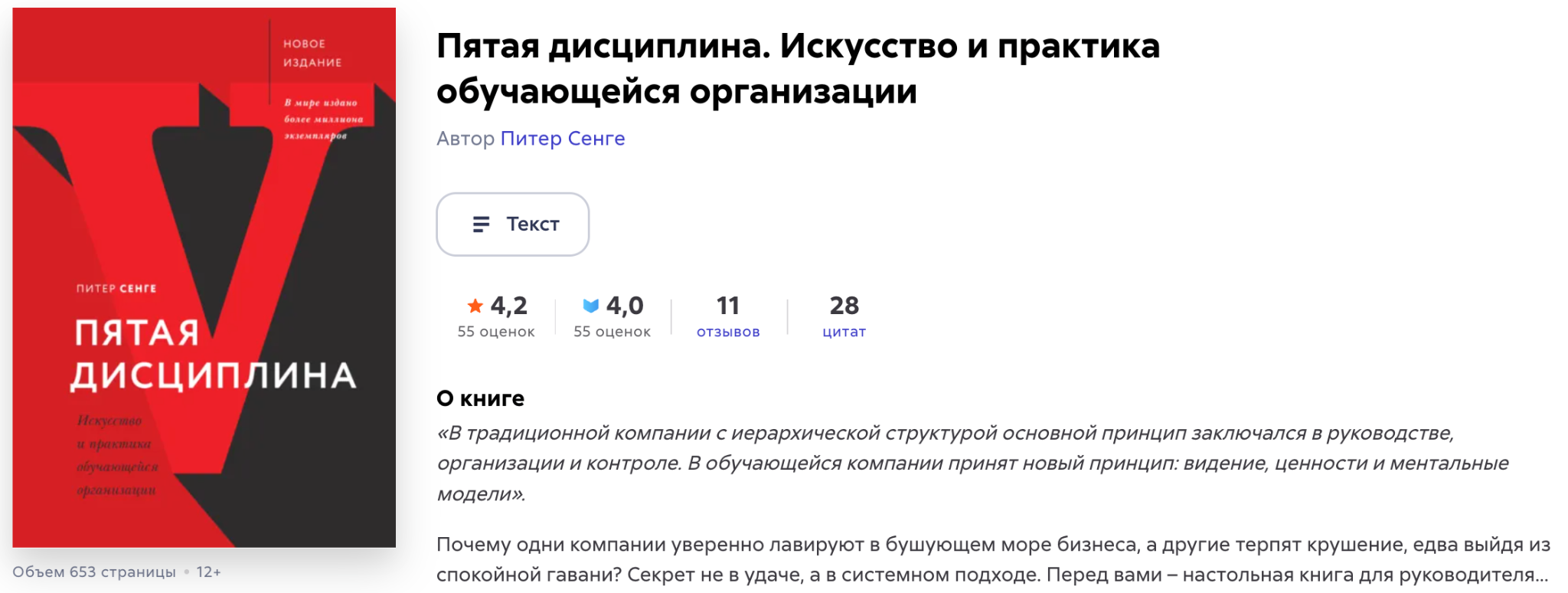Click the Автор label before the author name

point(465,139)
